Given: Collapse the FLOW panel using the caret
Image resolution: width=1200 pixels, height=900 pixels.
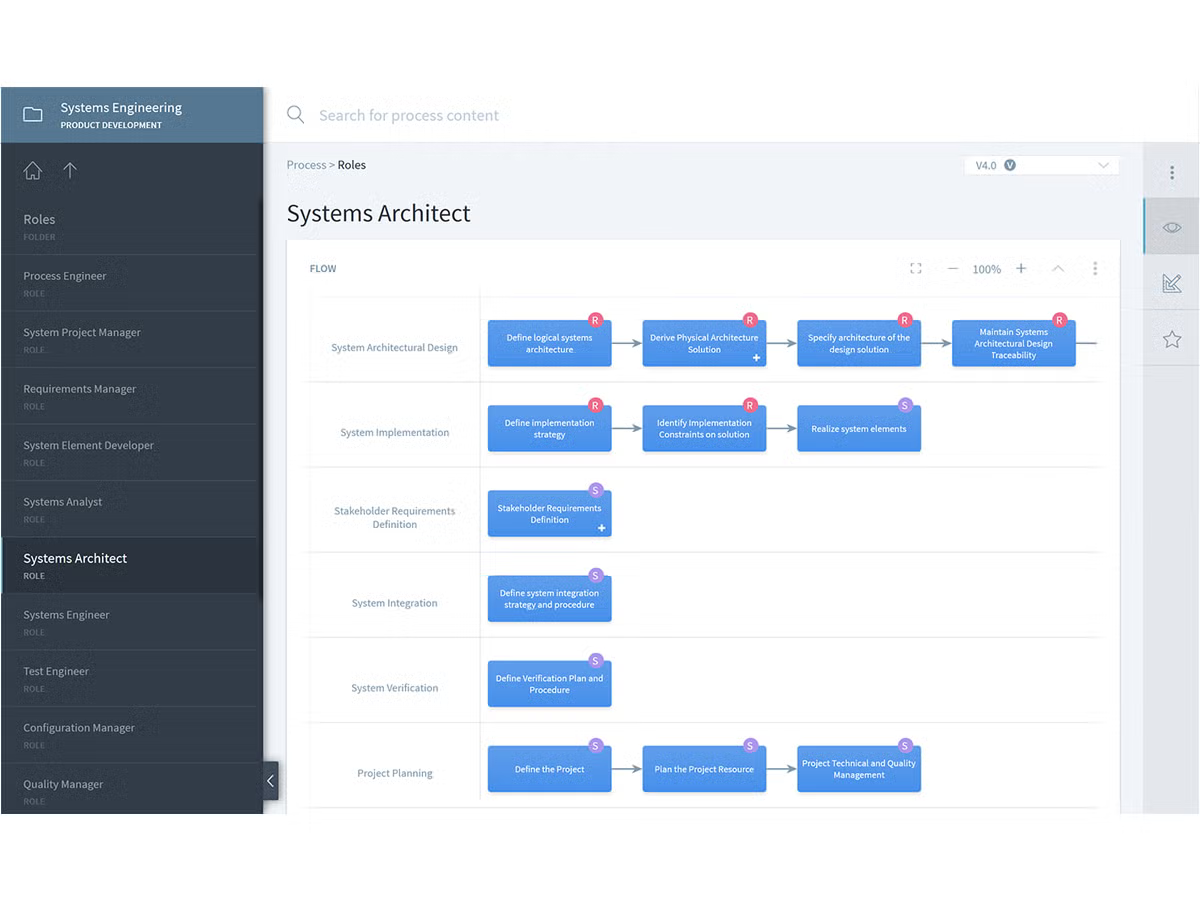Looking at the screenshot, I should 1058,268.
